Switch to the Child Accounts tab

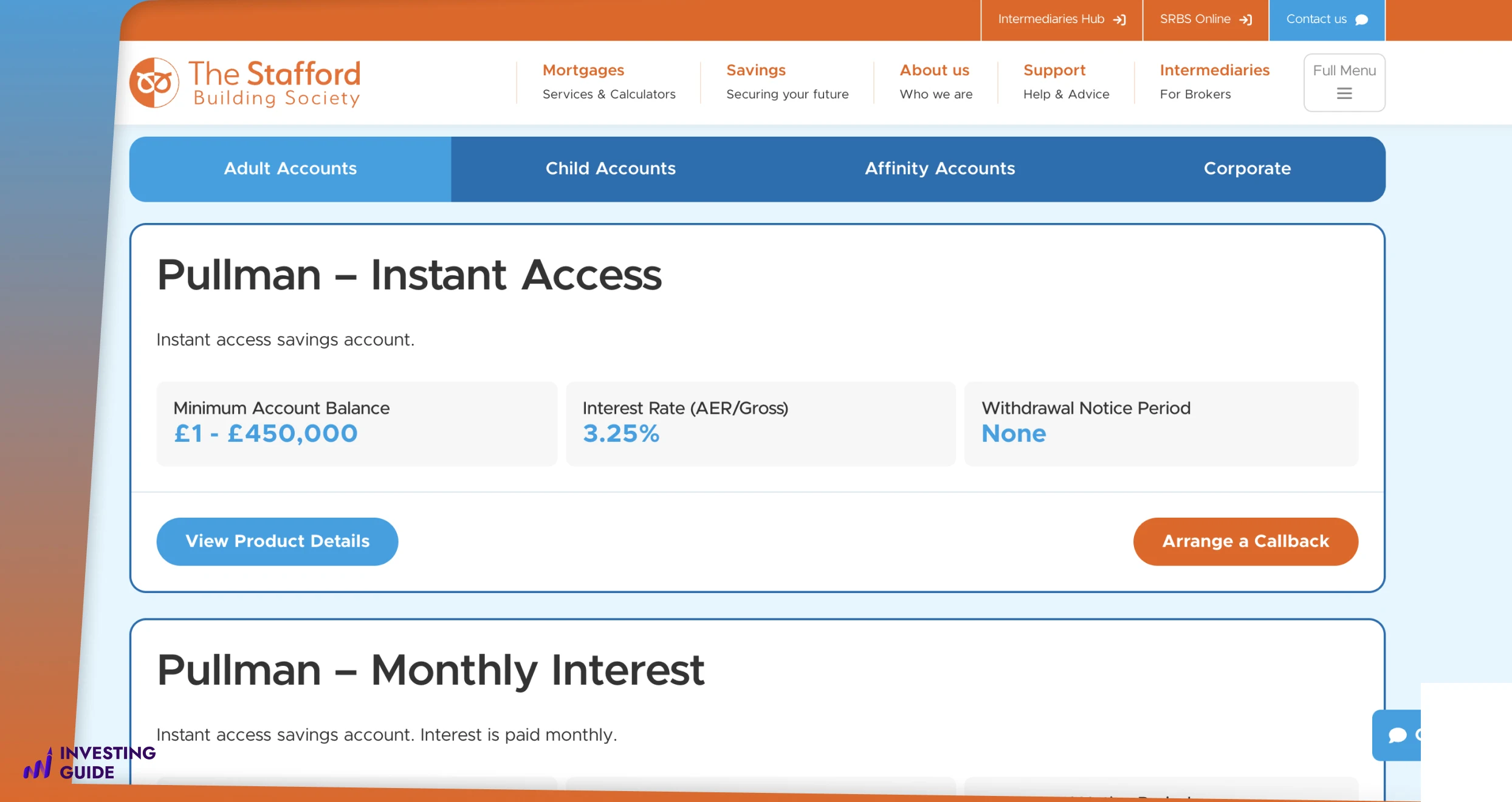(610, 168)
